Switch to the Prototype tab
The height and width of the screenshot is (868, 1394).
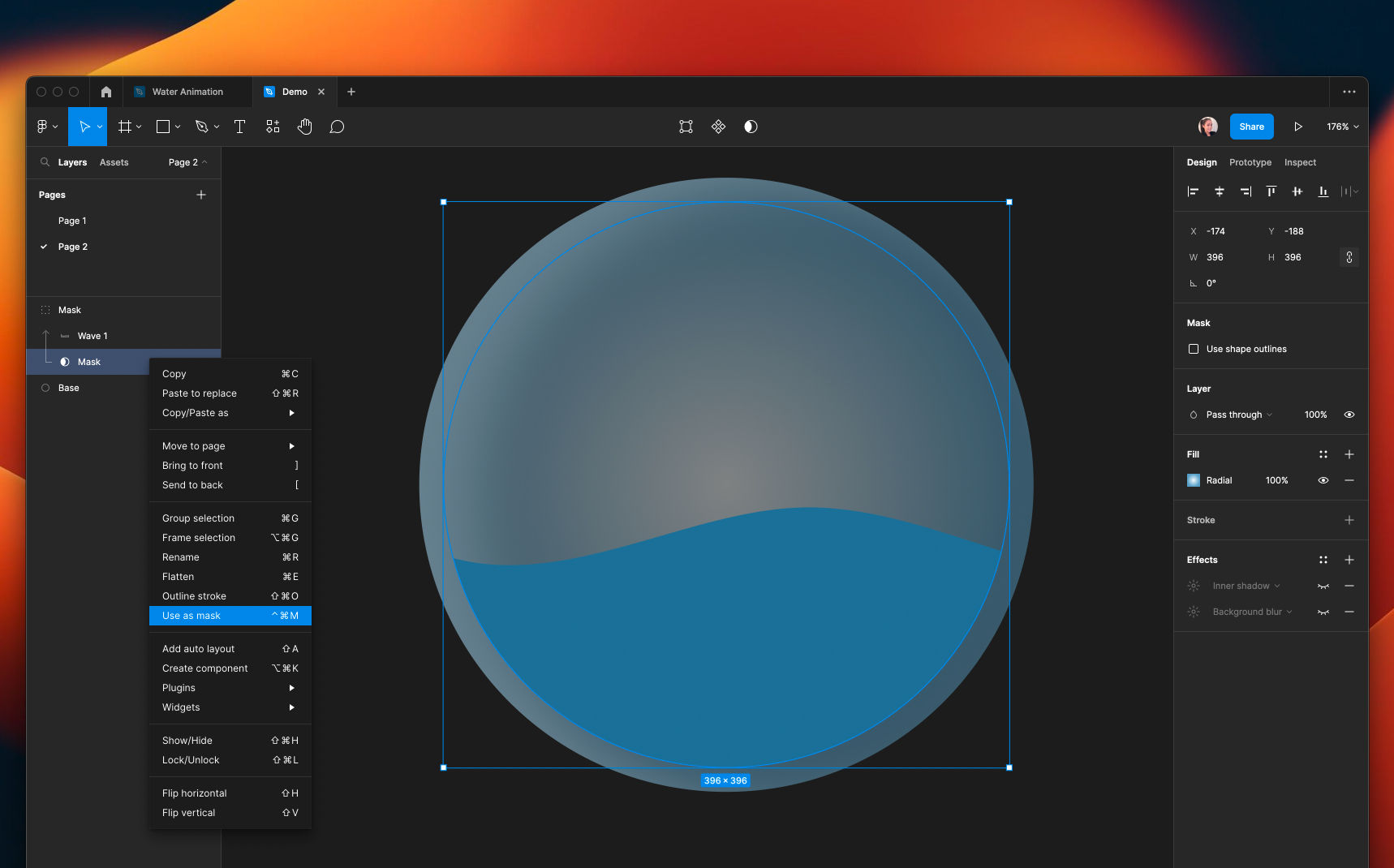pos(1250,162)
